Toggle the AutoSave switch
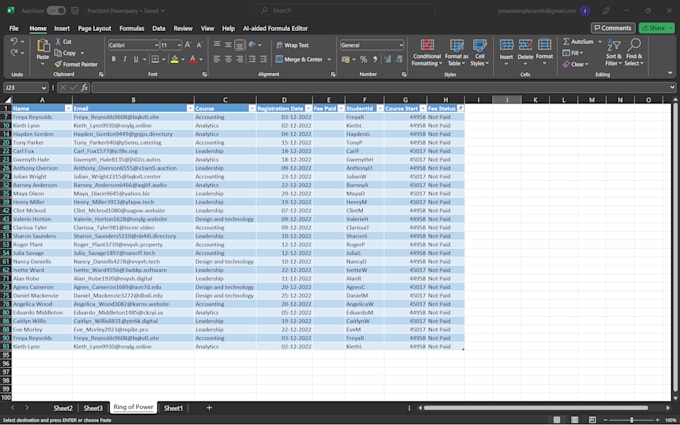Screen dimensions: 680x425 tap(56, 10)
